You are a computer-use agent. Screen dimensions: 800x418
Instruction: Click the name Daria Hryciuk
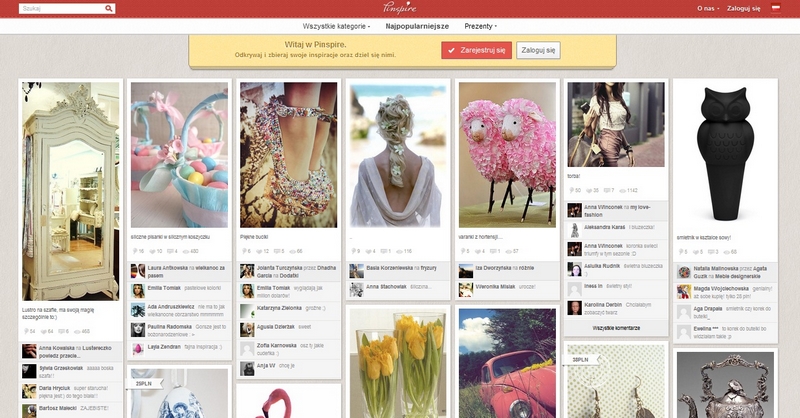55,388
